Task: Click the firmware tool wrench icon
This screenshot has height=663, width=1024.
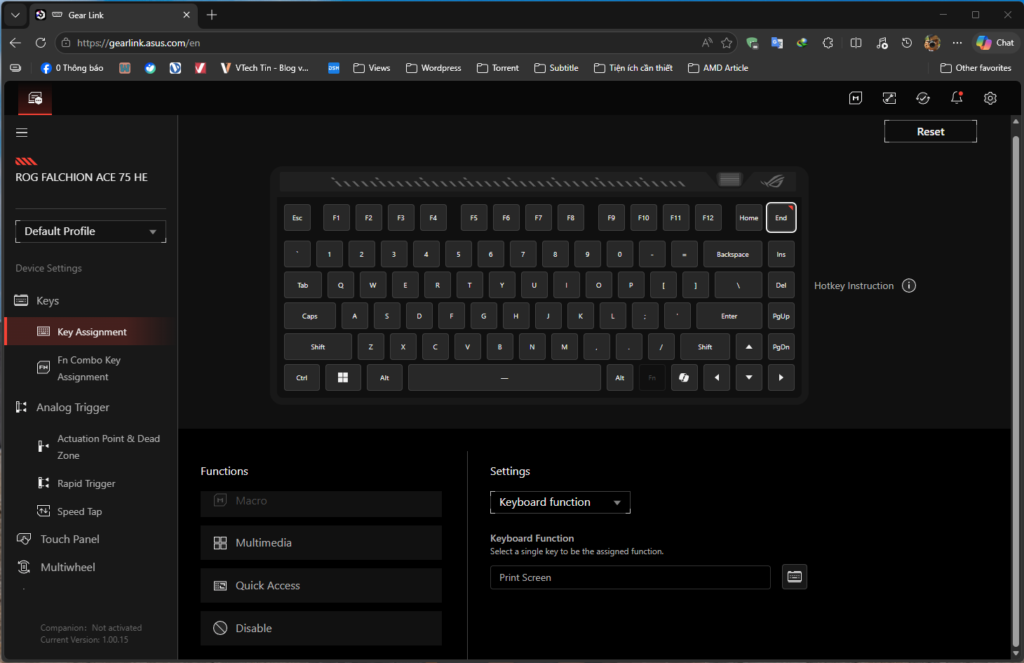Action: pos(889,98)
